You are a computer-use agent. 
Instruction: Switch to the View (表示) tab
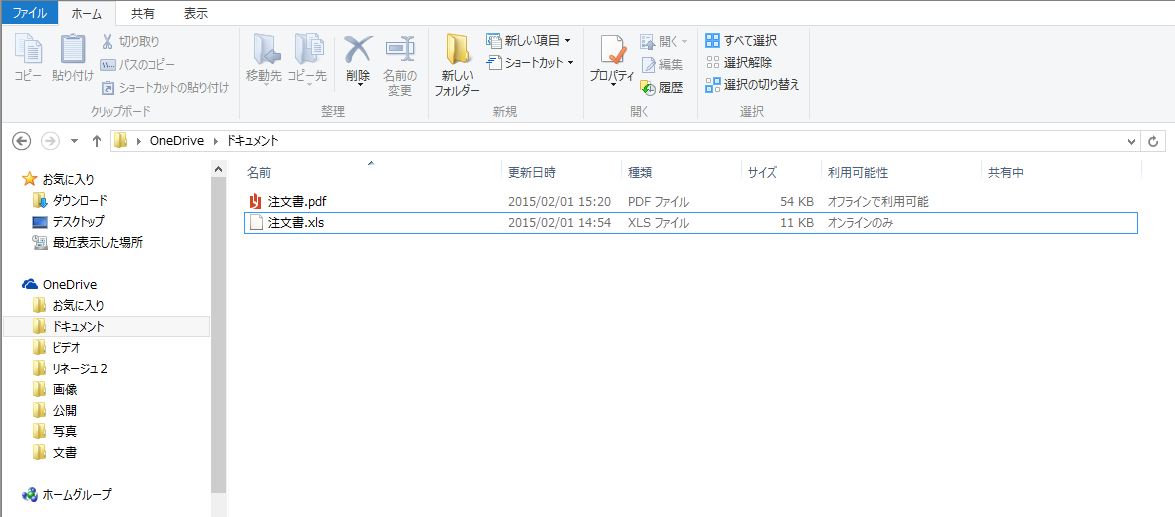[196, 13]
